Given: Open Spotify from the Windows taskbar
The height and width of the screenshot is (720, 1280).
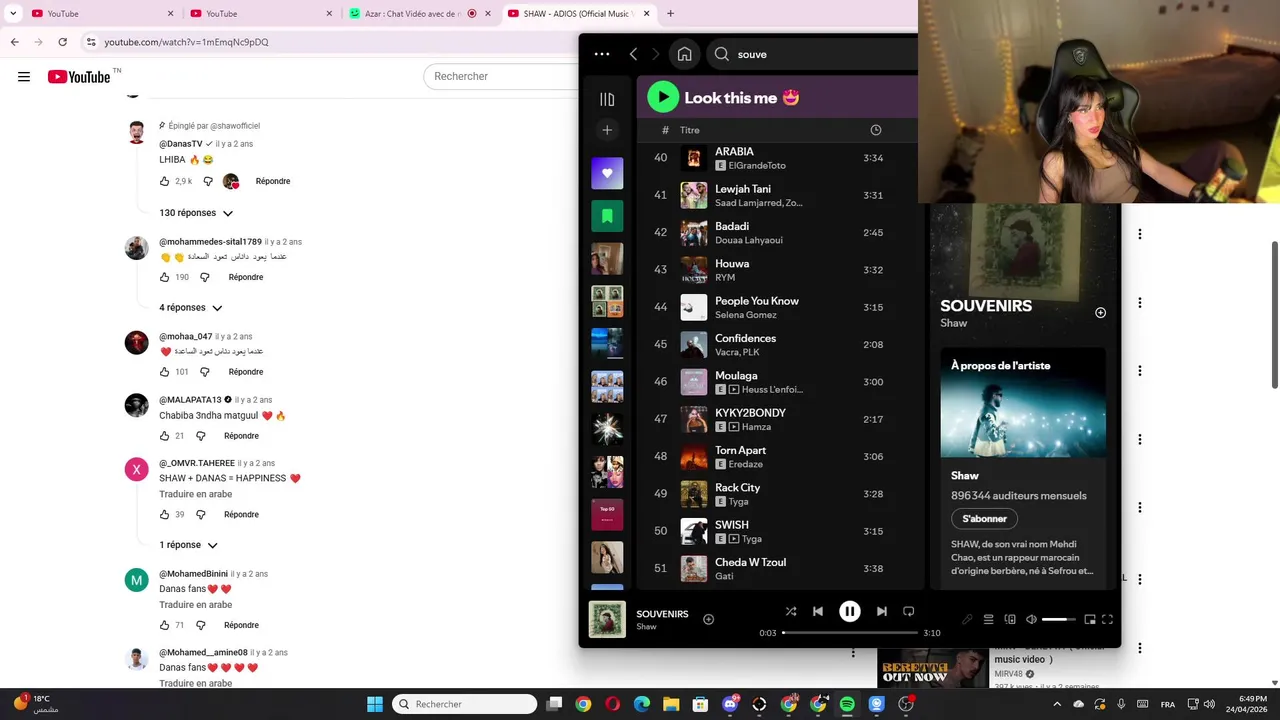Looking at the screenshot, I should tap(847, 704).
